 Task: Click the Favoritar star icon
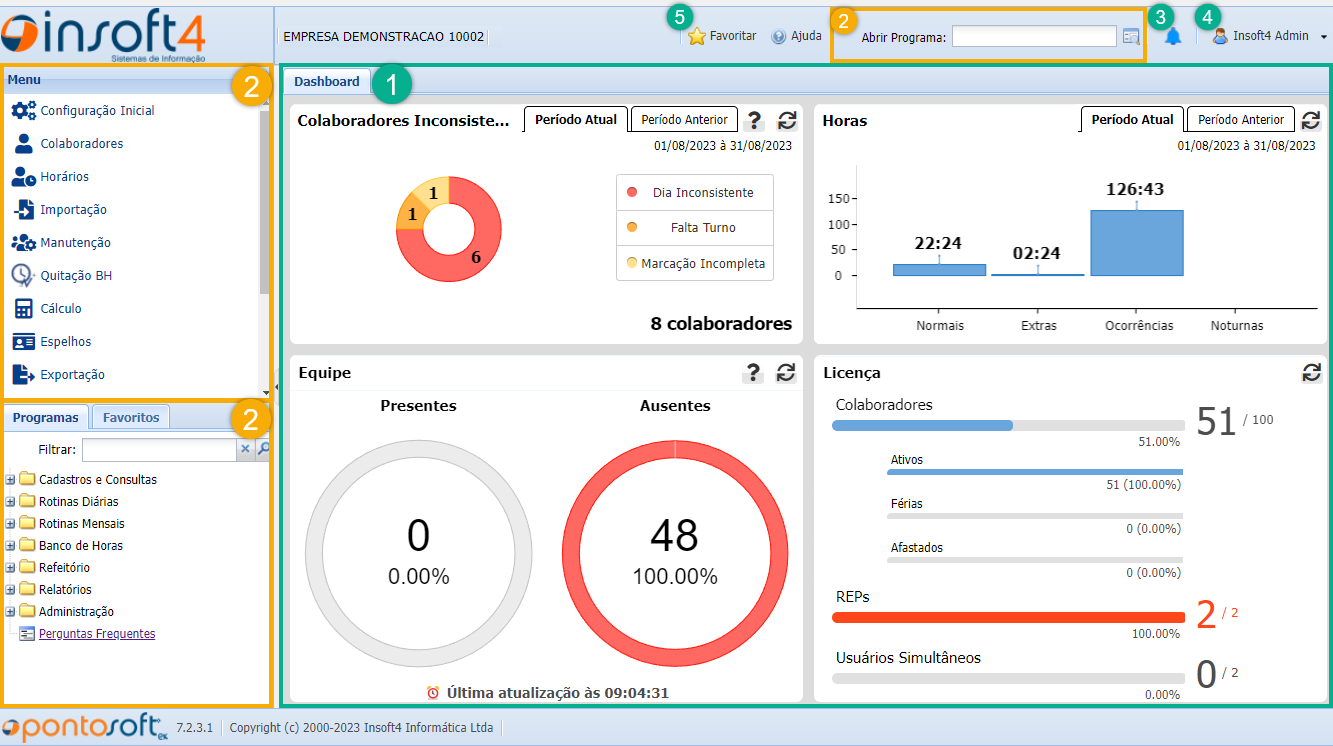(x=697, y=36)
